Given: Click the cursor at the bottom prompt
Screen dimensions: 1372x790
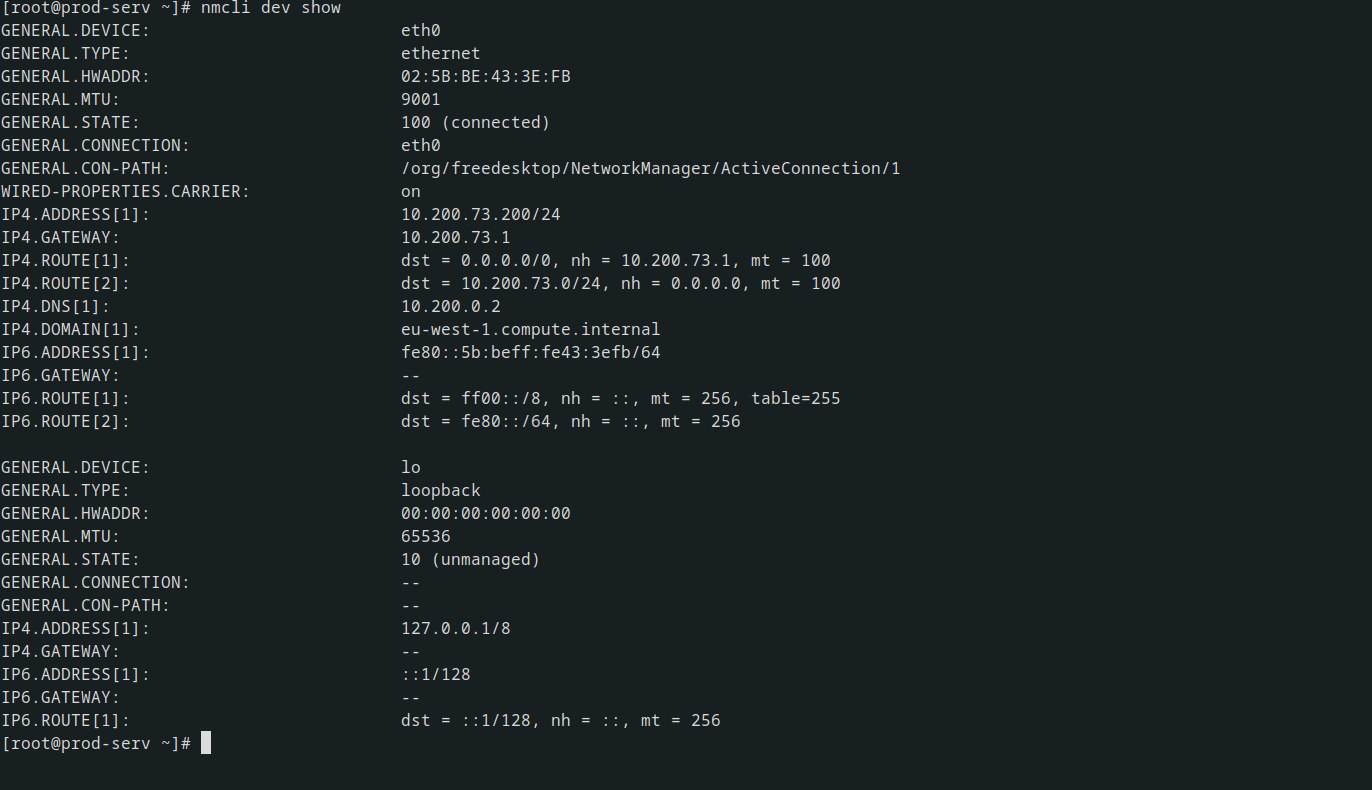Looking at the screenshot, I should click(x=206, y=743).
